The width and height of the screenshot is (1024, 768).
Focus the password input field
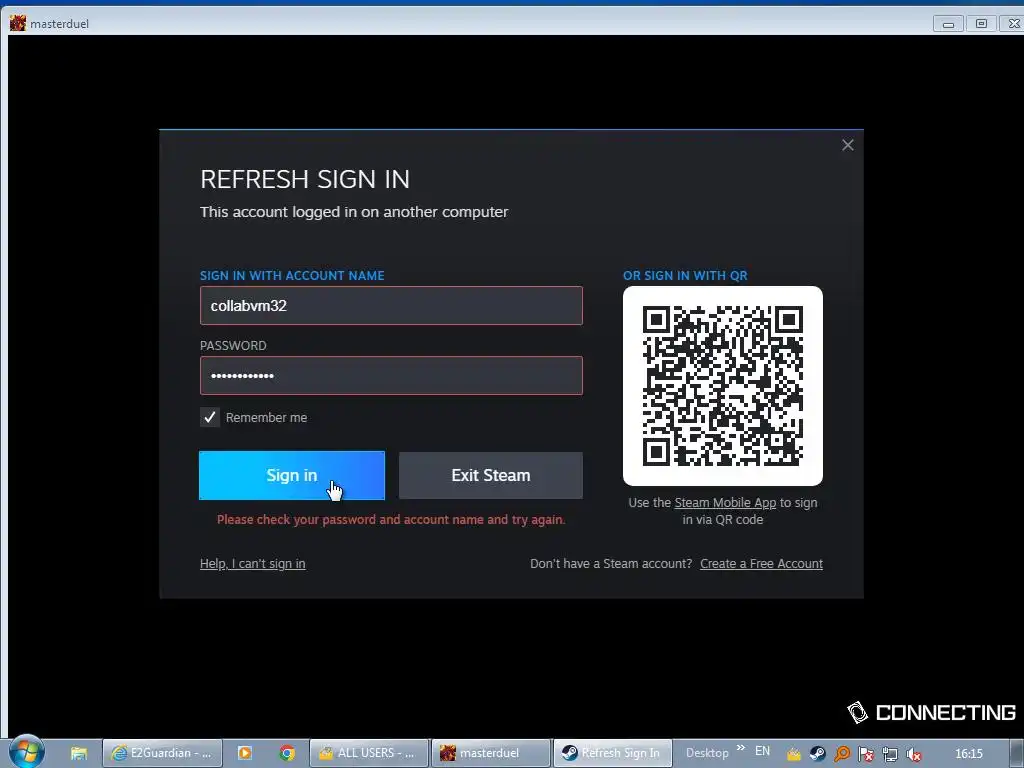(x=391, y=376)
